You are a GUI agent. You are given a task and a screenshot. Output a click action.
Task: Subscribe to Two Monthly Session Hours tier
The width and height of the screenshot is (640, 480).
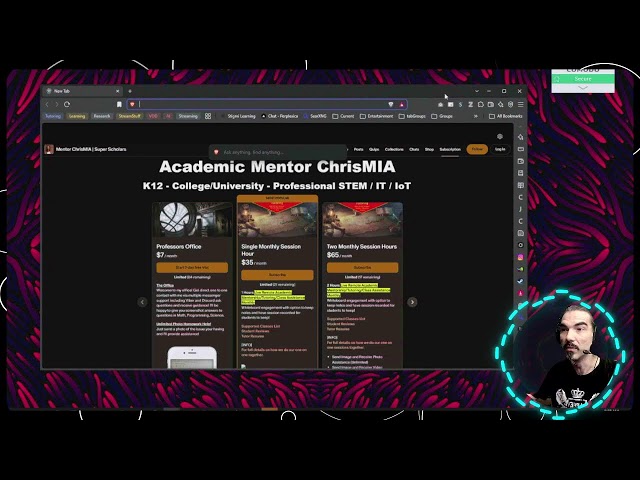[362, 268]
